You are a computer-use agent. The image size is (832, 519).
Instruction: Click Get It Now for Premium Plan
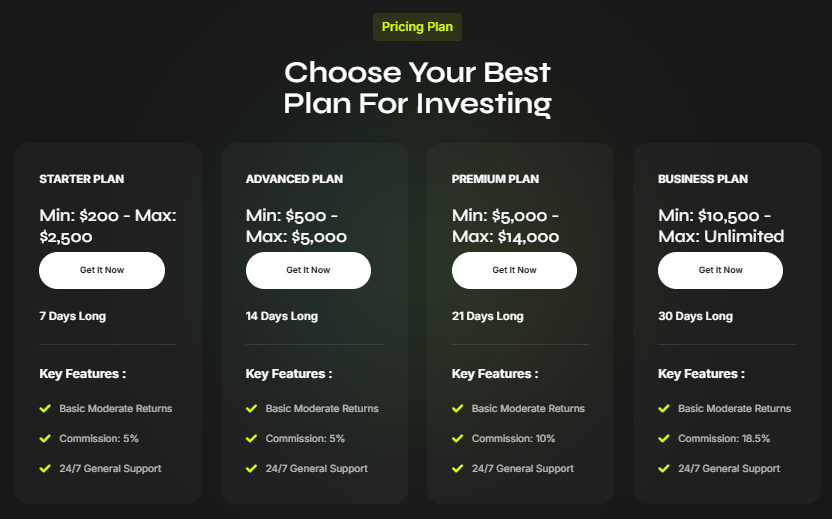pyautogui.click(x=514, y=270)
